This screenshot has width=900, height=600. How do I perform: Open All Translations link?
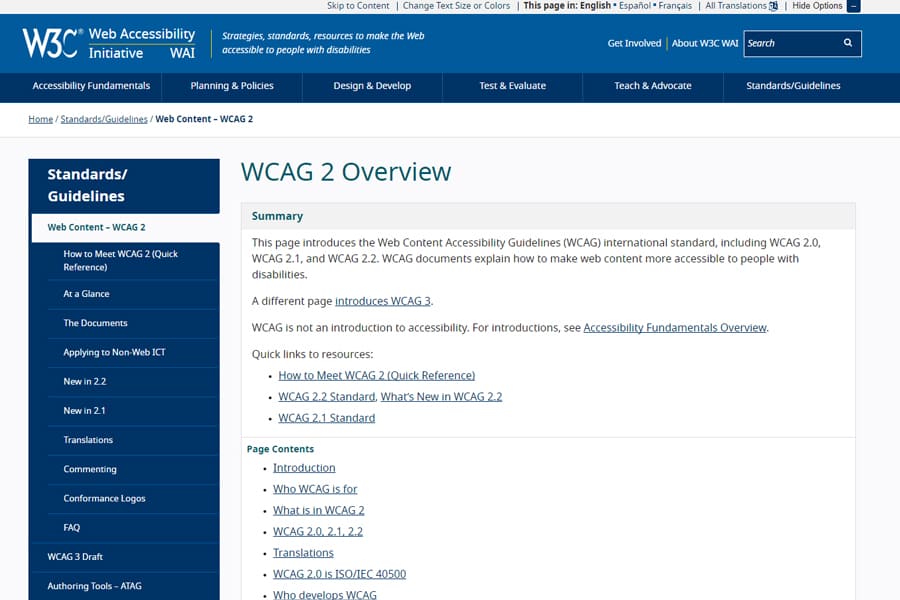click(x=736, y=6)
